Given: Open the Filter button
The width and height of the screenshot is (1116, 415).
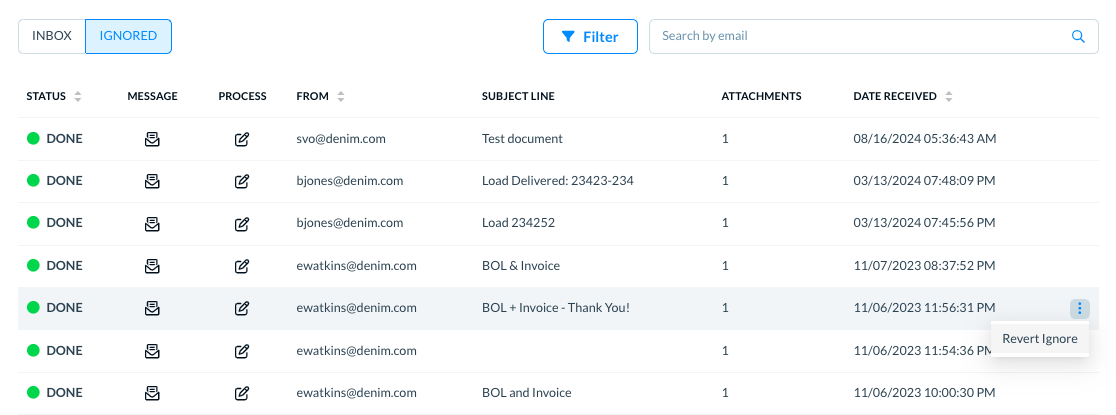Looking at the screenshot, I should coord(590,36).
